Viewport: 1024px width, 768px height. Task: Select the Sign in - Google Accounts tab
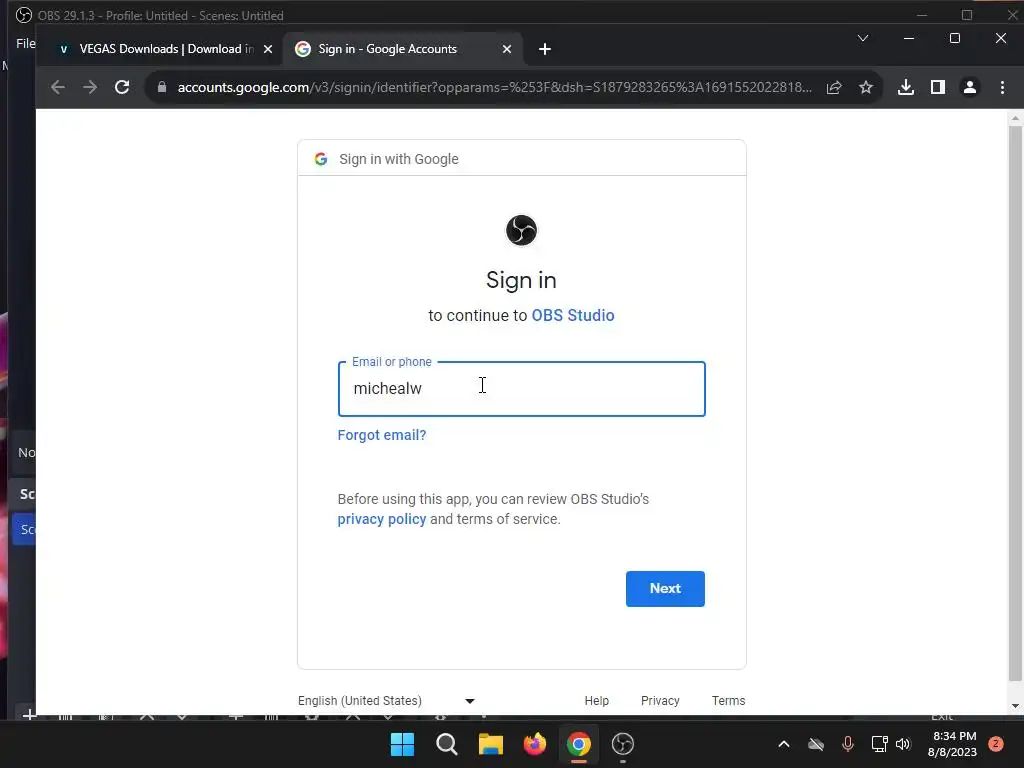pos(402,49)
